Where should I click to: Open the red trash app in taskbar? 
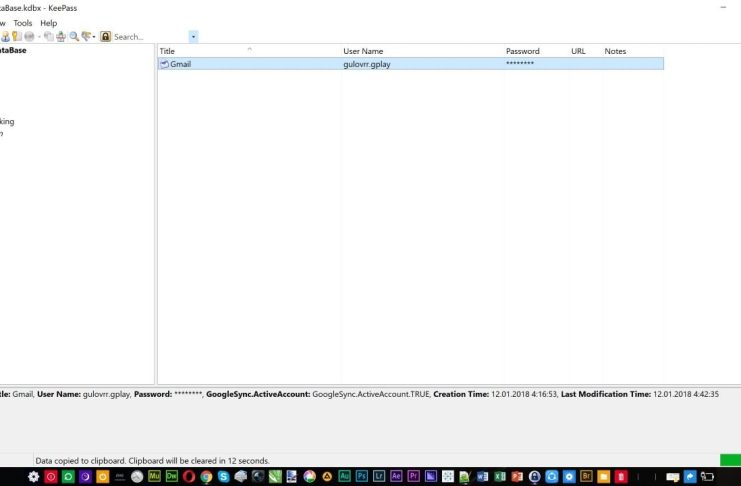[621, 477]
